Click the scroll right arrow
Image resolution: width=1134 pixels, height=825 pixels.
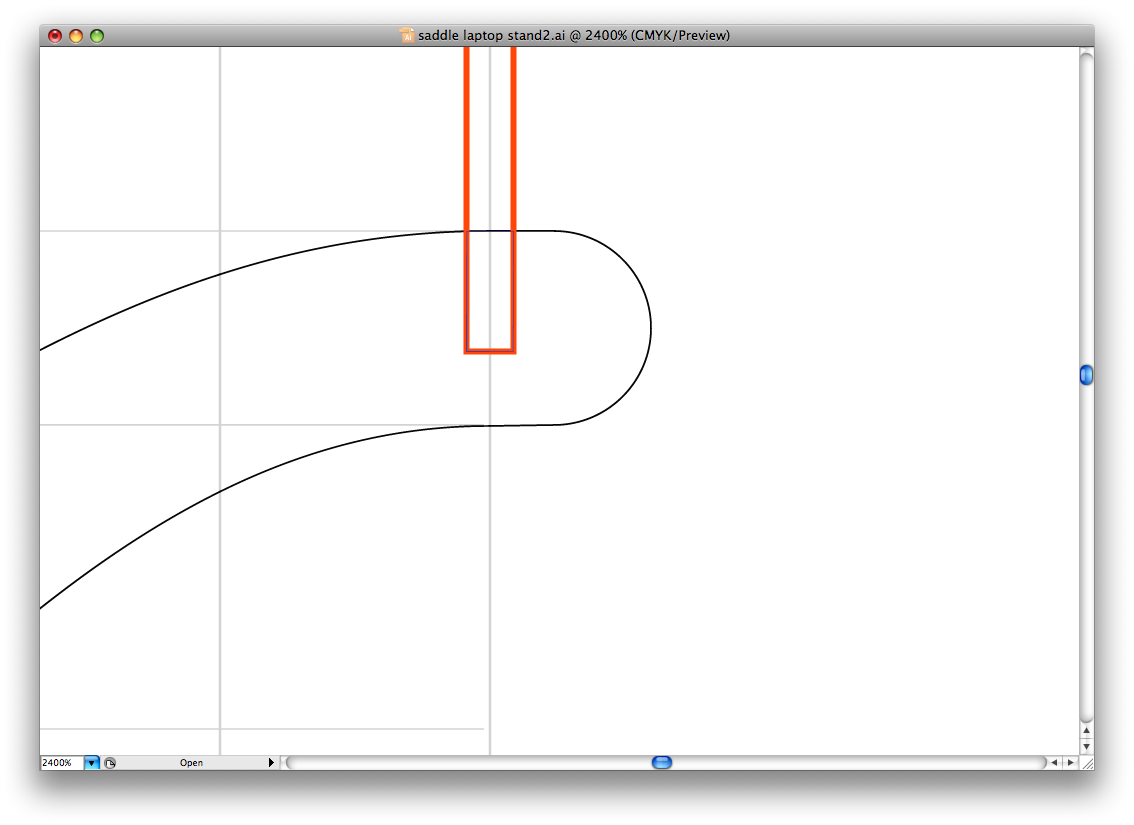pos(1070,763)
